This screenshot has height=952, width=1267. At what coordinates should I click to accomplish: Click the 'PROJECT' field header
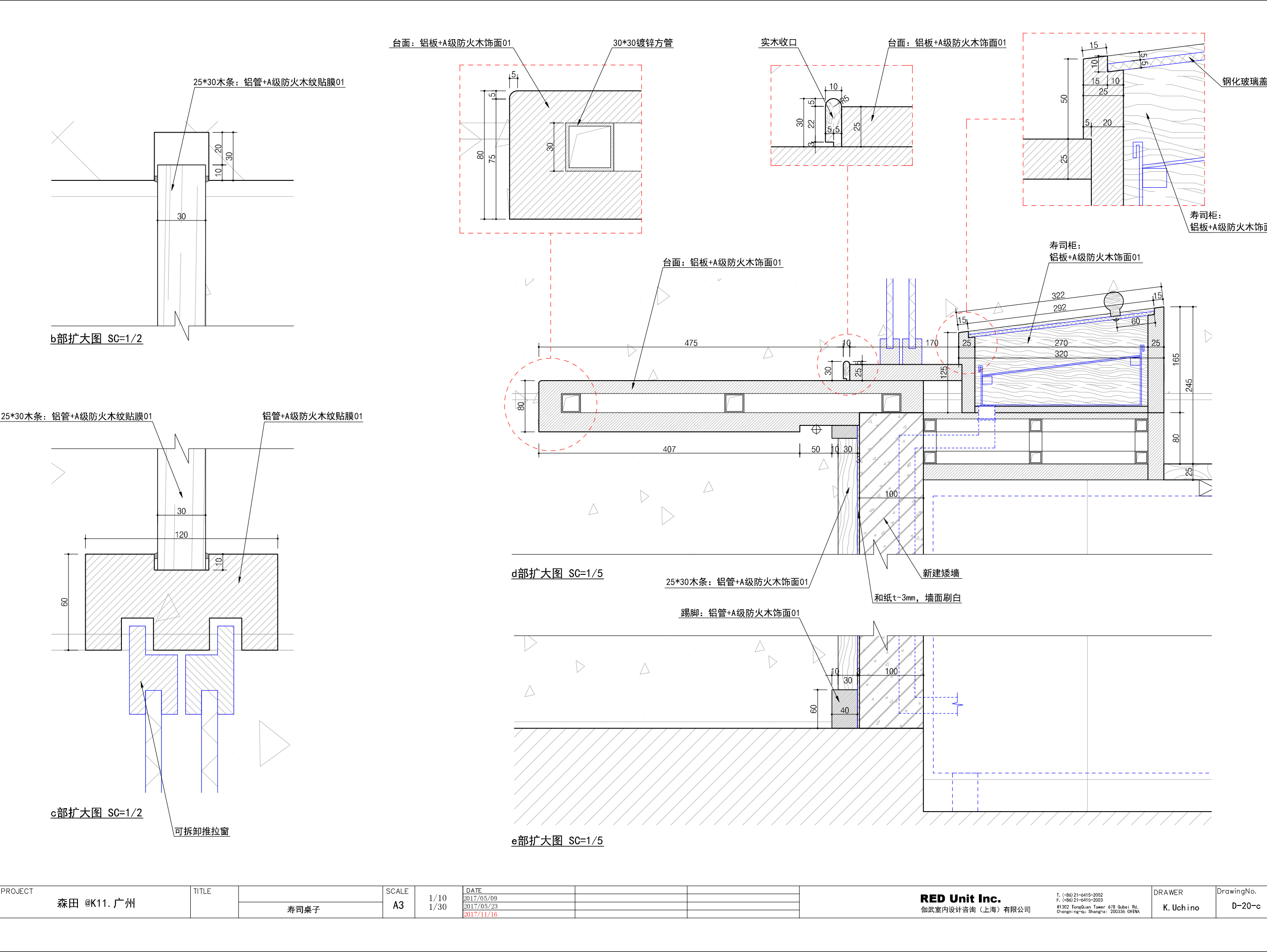tap(17, 891)
